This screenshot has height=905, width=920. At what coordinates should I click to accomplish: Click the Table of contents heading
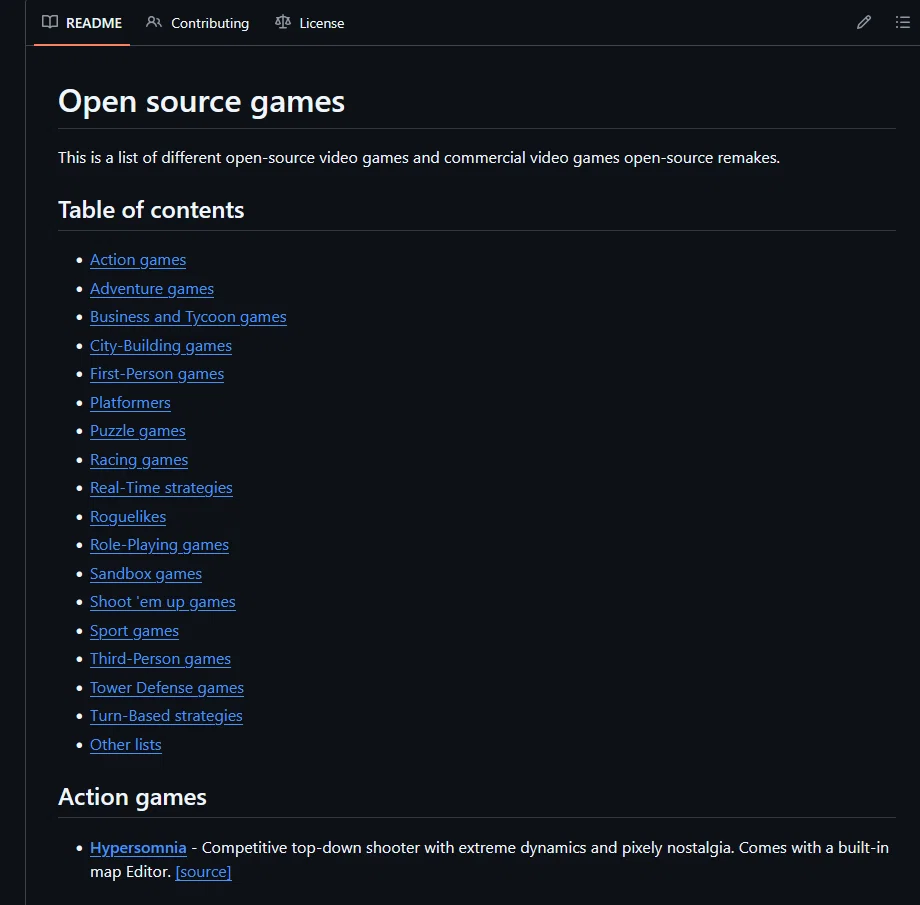click(x=151, y=210)
